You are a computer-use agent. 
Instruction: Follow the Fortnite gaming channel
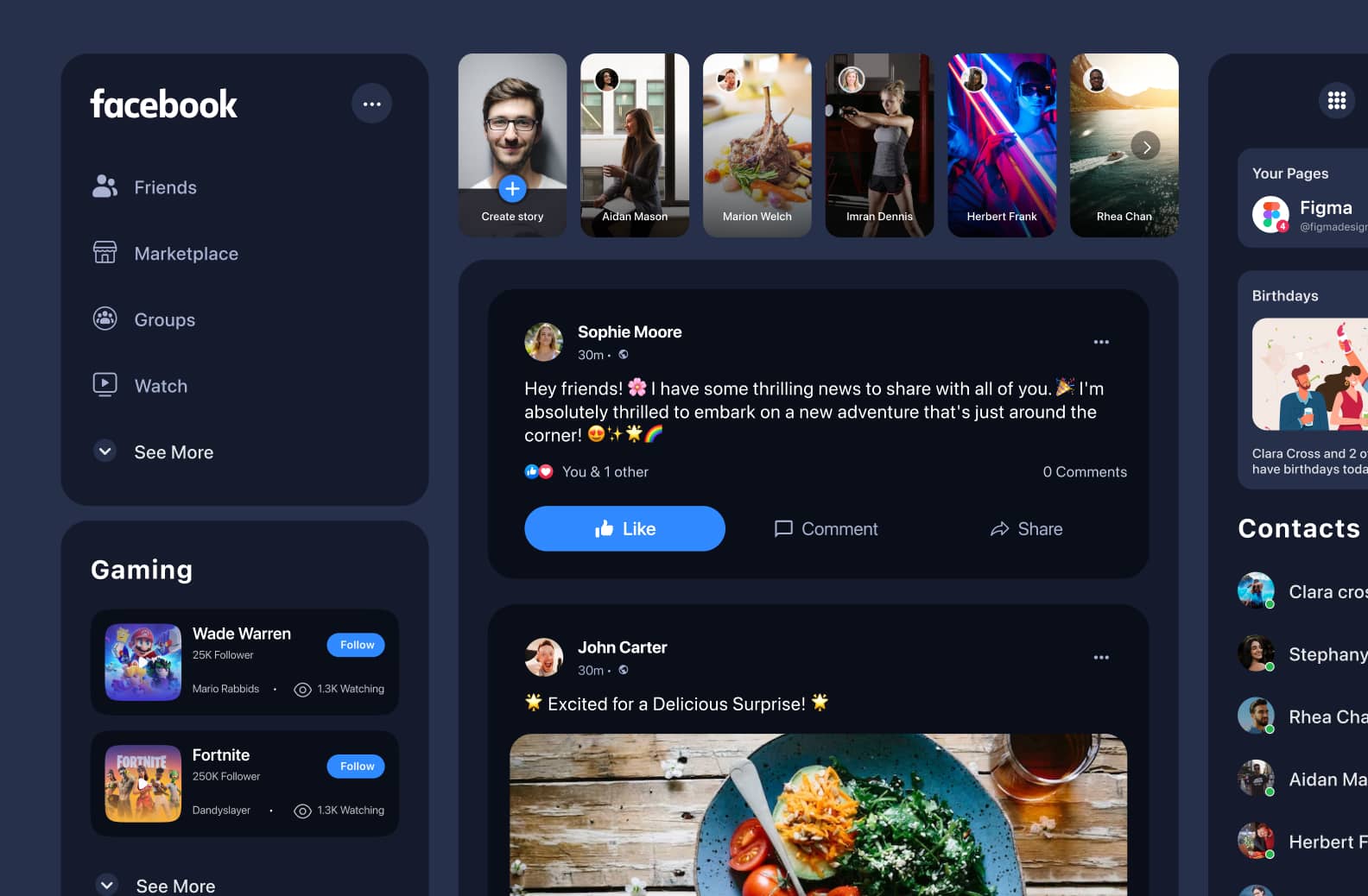(x=356, y=767)
